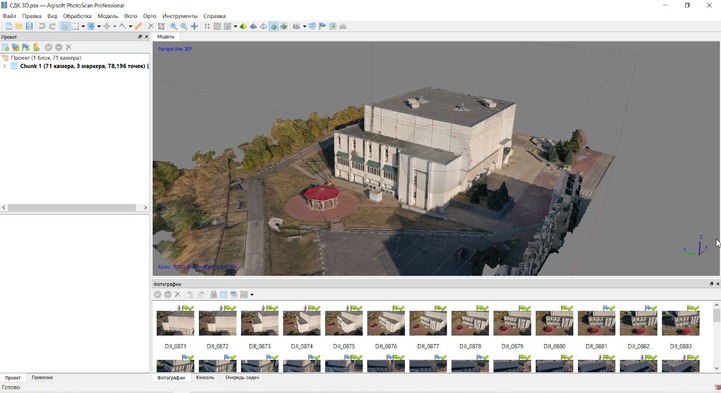Toggle show markers flag icon
The width and height of the screenshot is (721, 393).
tap(322, 26)
